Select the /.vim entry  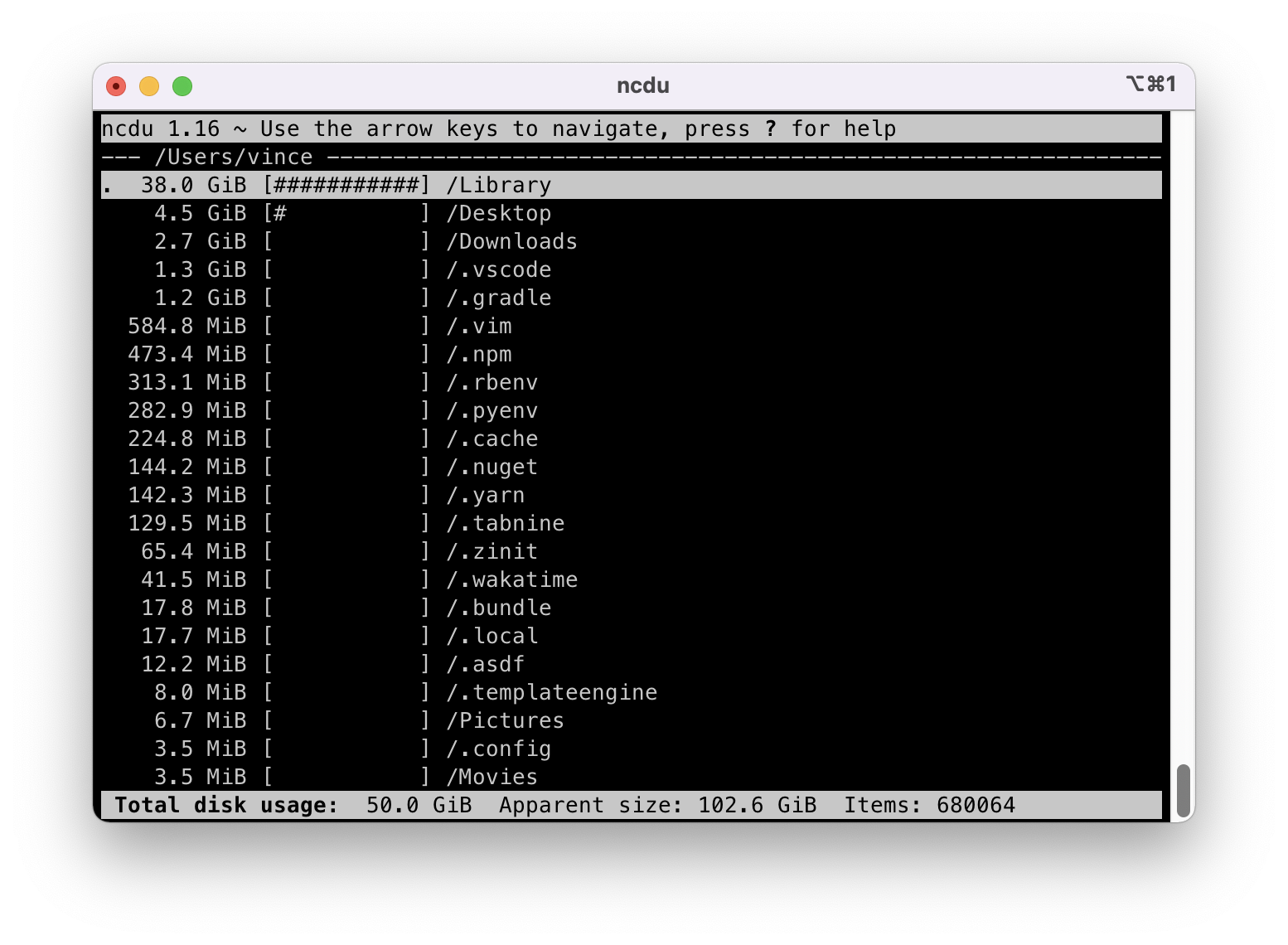[632, 326]
